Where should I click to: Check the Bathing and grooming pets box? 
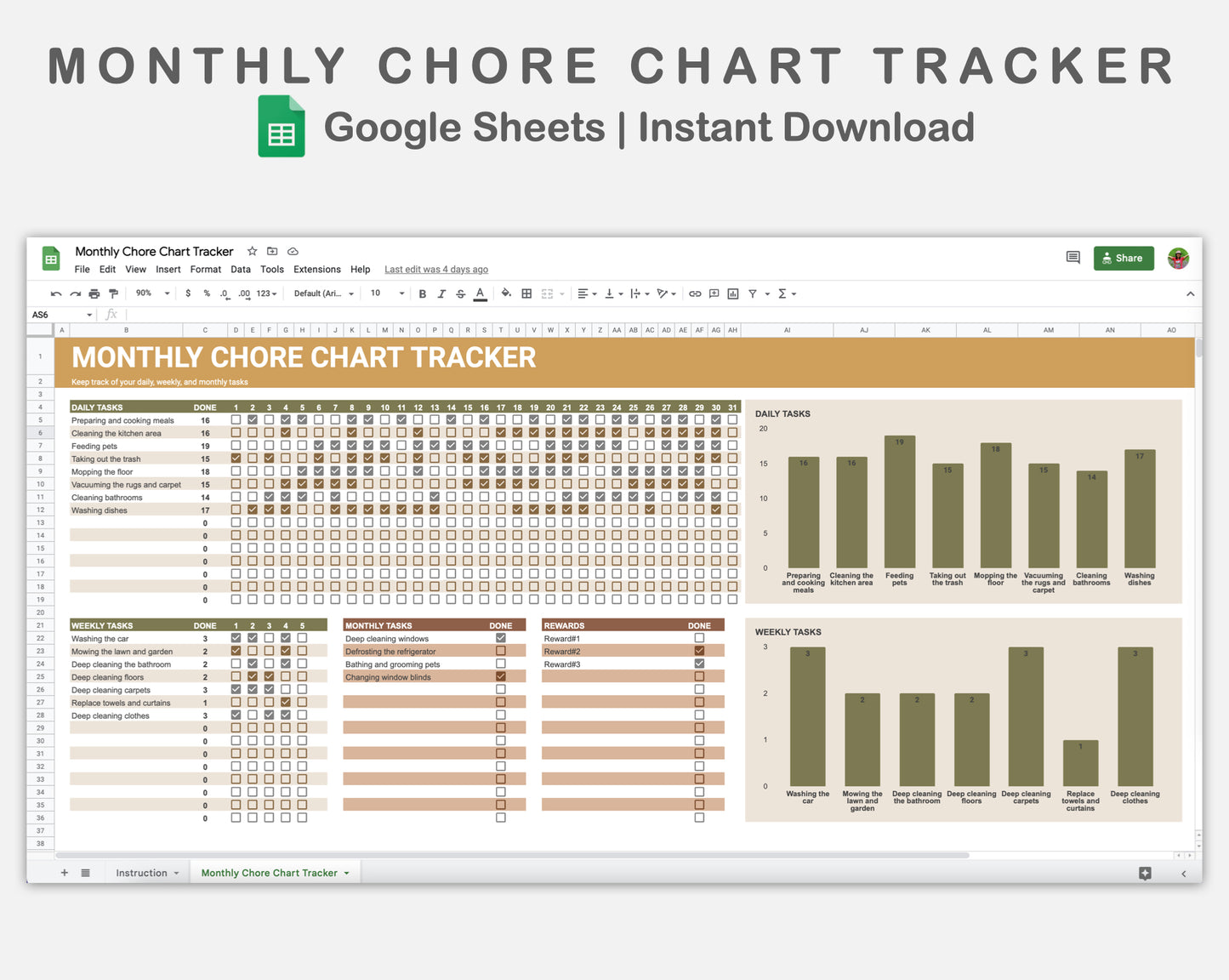coord(500,664)
